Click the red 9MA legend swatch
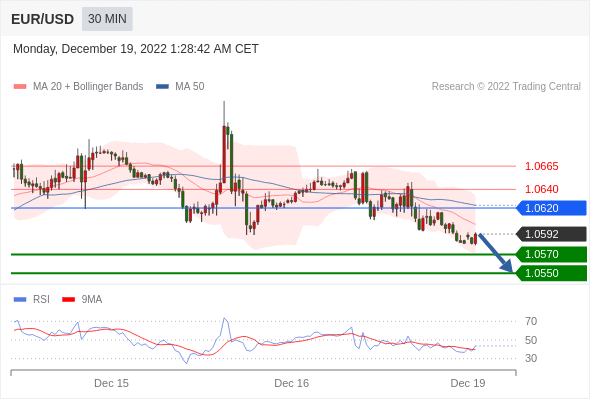 coord(68,300)
